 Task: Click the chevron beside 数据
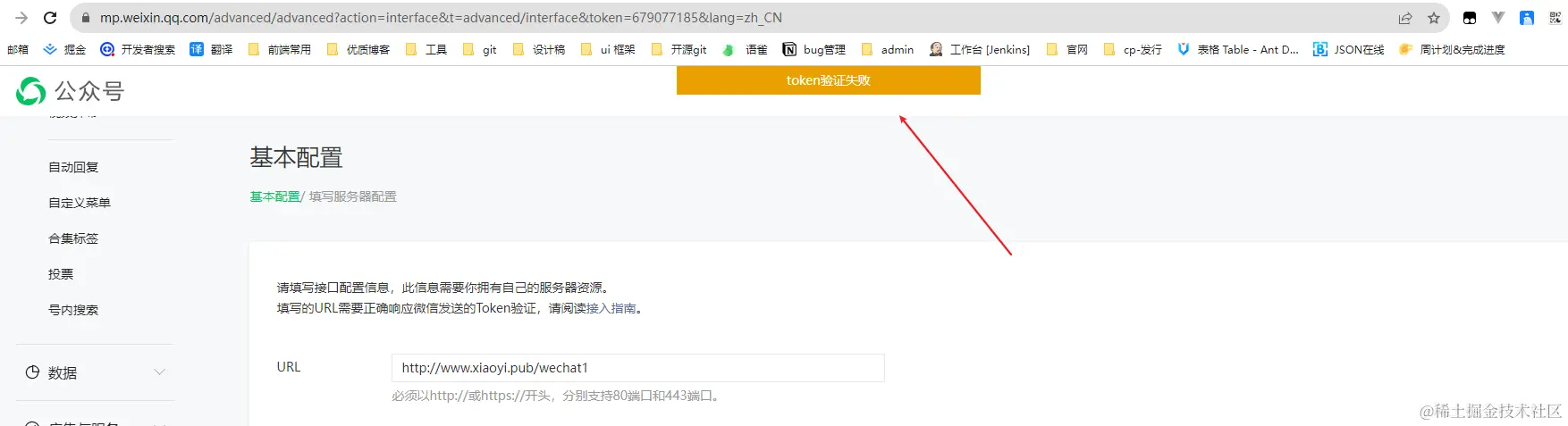[160, 372]
